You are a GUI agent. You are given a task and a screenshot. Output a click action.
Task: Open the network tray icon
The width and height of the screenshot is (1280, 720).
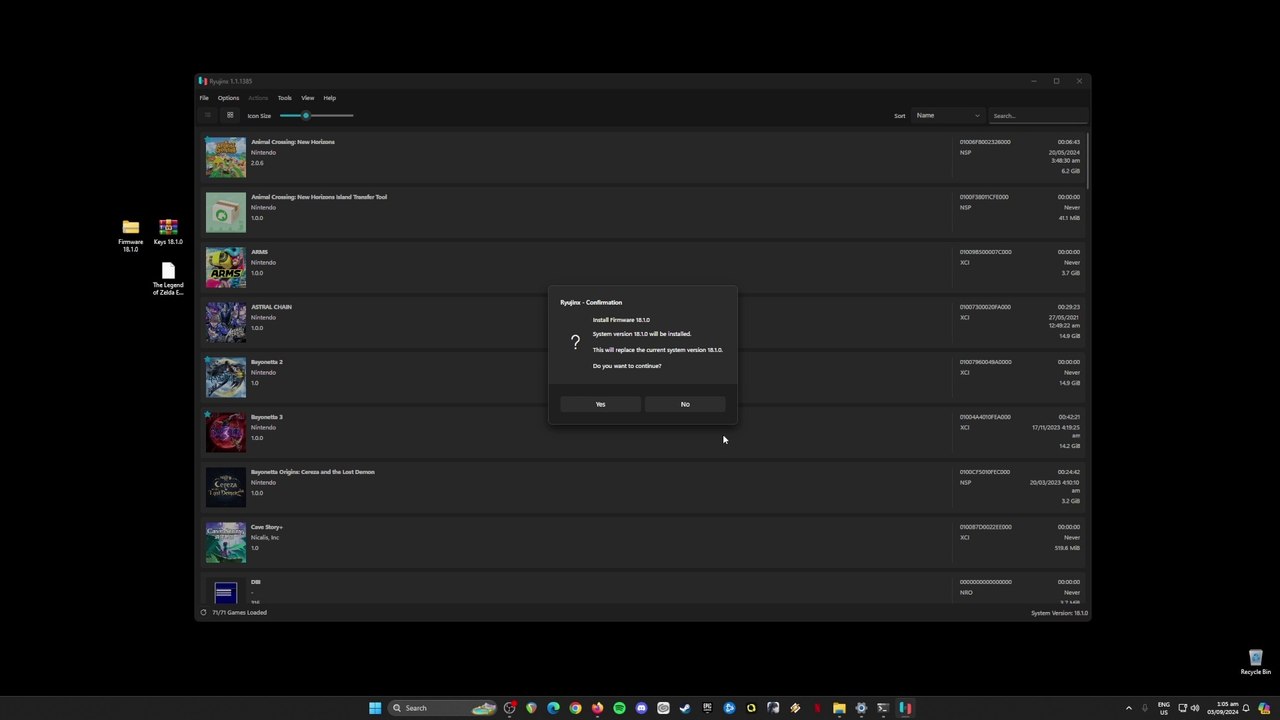(1183, 708)
